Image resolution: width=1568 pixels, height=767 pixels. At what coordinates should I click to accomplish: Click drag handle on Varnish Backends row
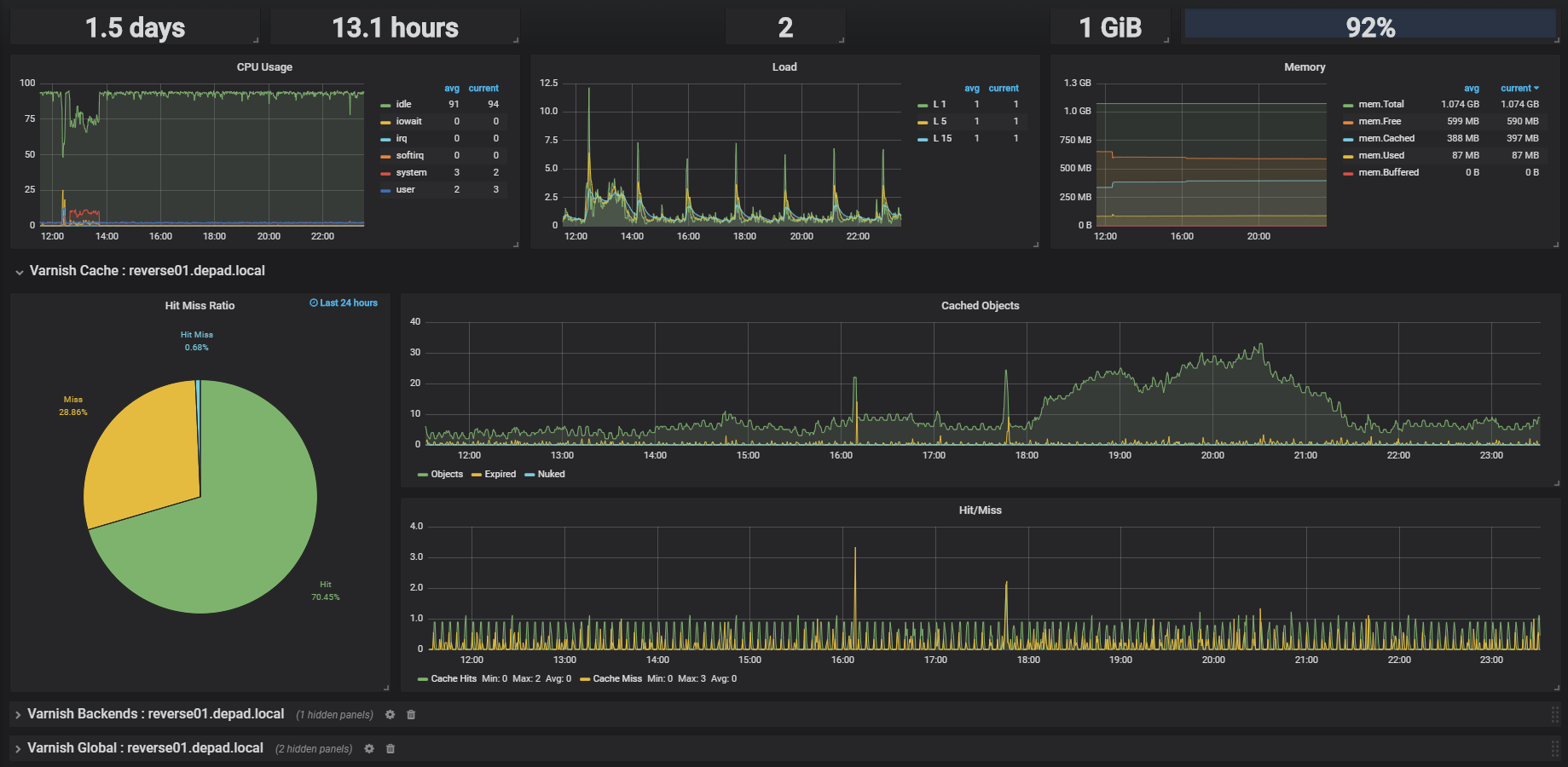(x=1554, y=714)
